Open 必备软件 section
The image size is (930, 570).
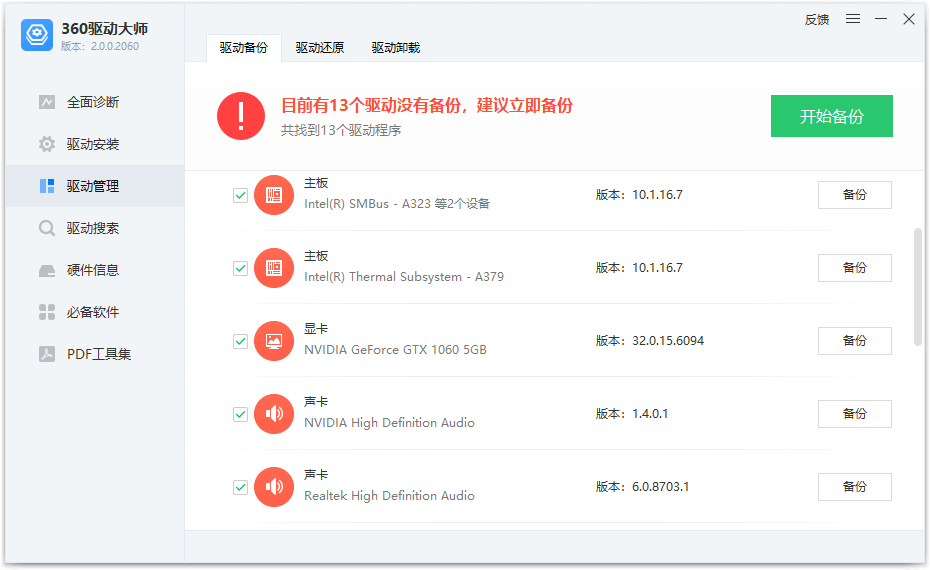tap(95, 313)
